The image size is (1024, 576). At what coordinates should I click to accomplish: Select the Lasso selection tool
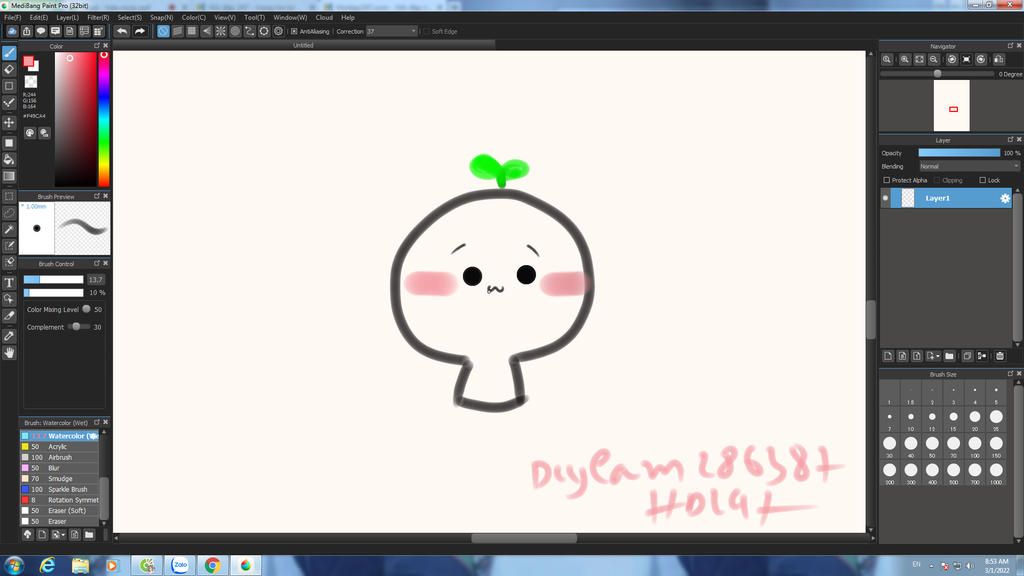(x=9, y=213)
